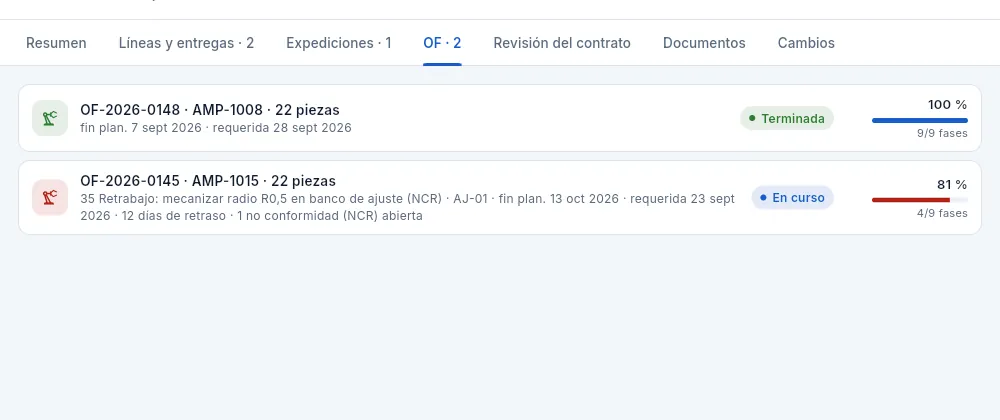This screenshot has height=420, width=1000.
Task: Open the Resumen tab
Action: tap(56, 43)
